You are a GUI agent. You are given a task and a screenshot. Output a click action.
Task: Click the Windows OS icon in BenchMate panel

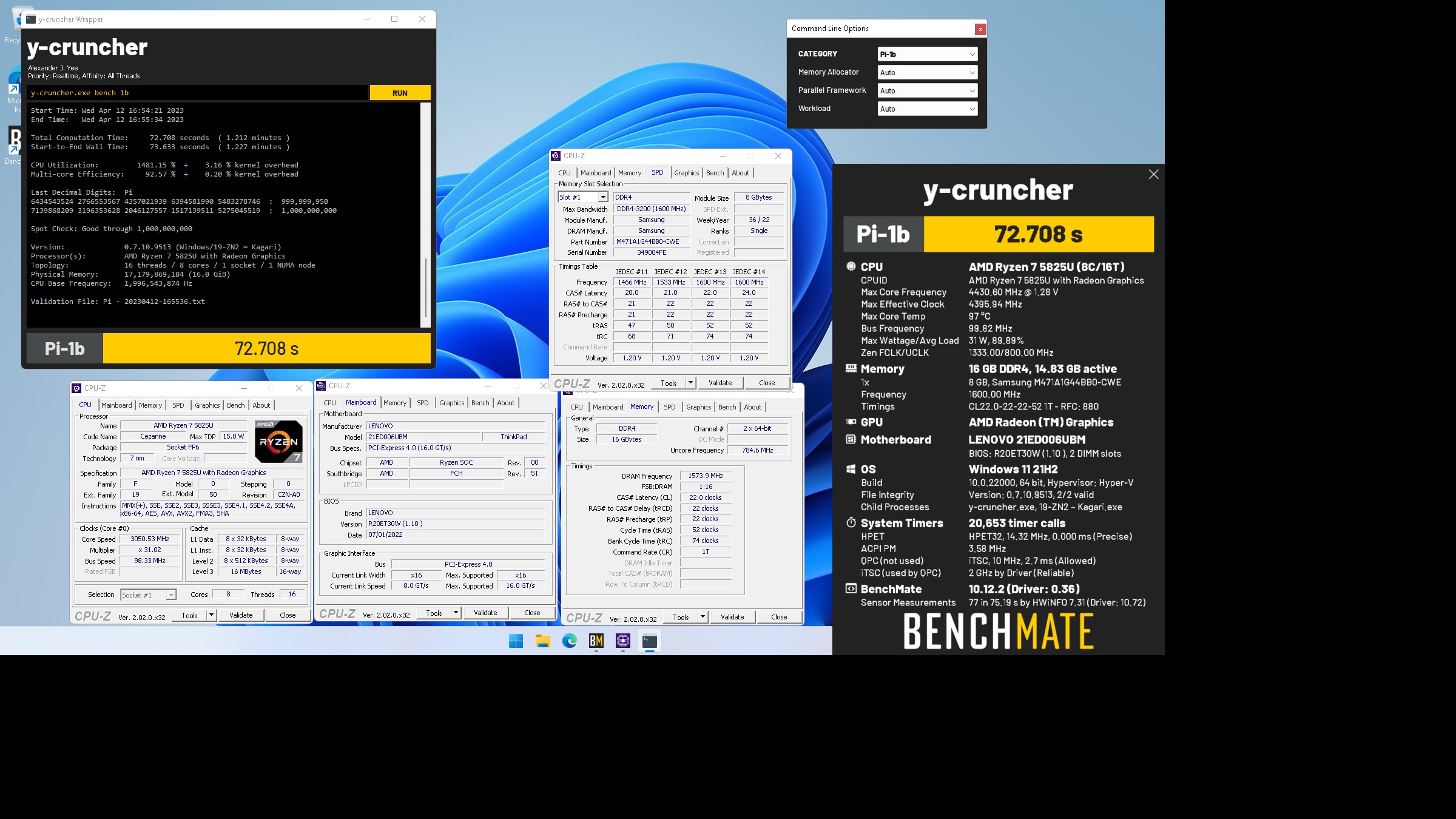[x=851, y=469]
